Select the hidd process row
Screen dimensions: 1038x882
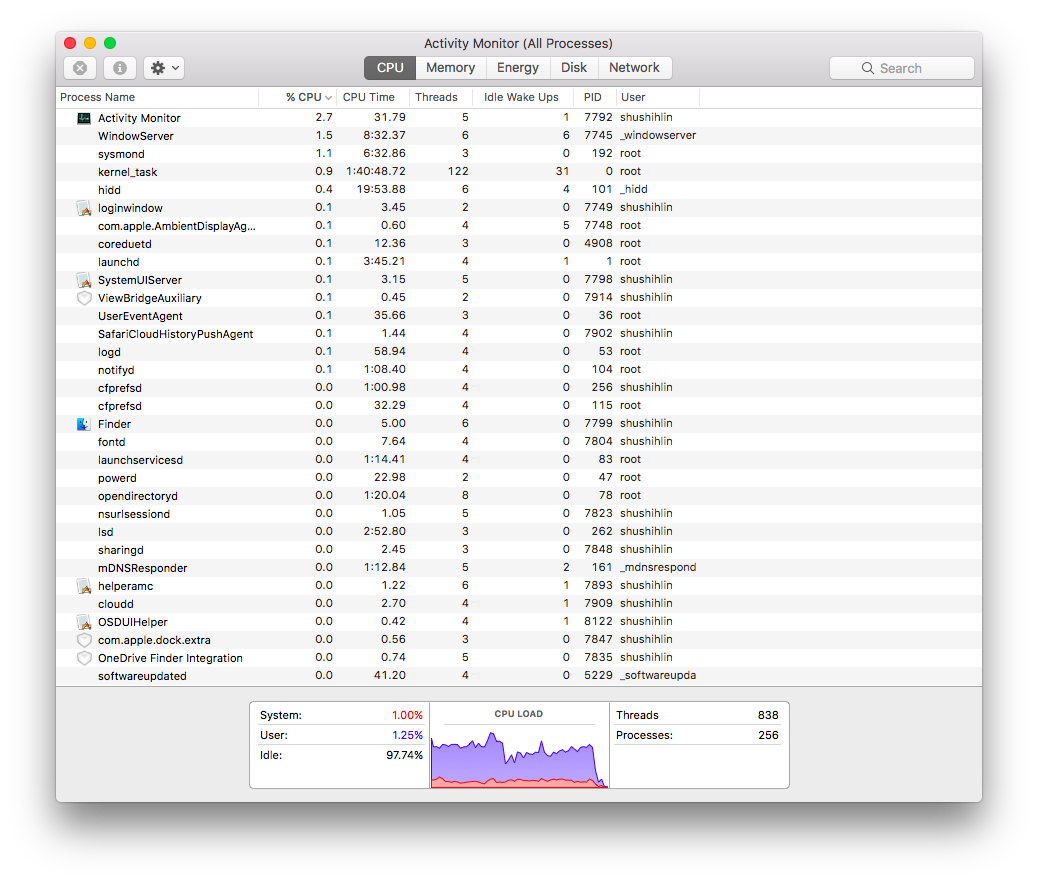518,189
